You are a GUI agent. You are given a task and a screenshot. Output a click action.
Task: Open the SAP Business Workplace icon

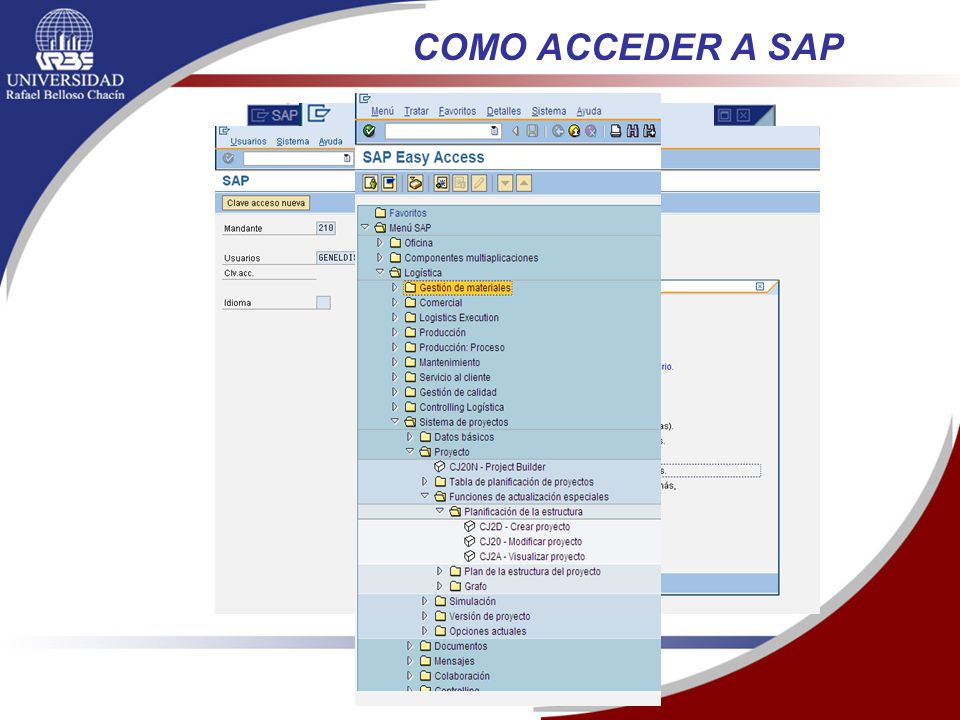tap(415, 182)
